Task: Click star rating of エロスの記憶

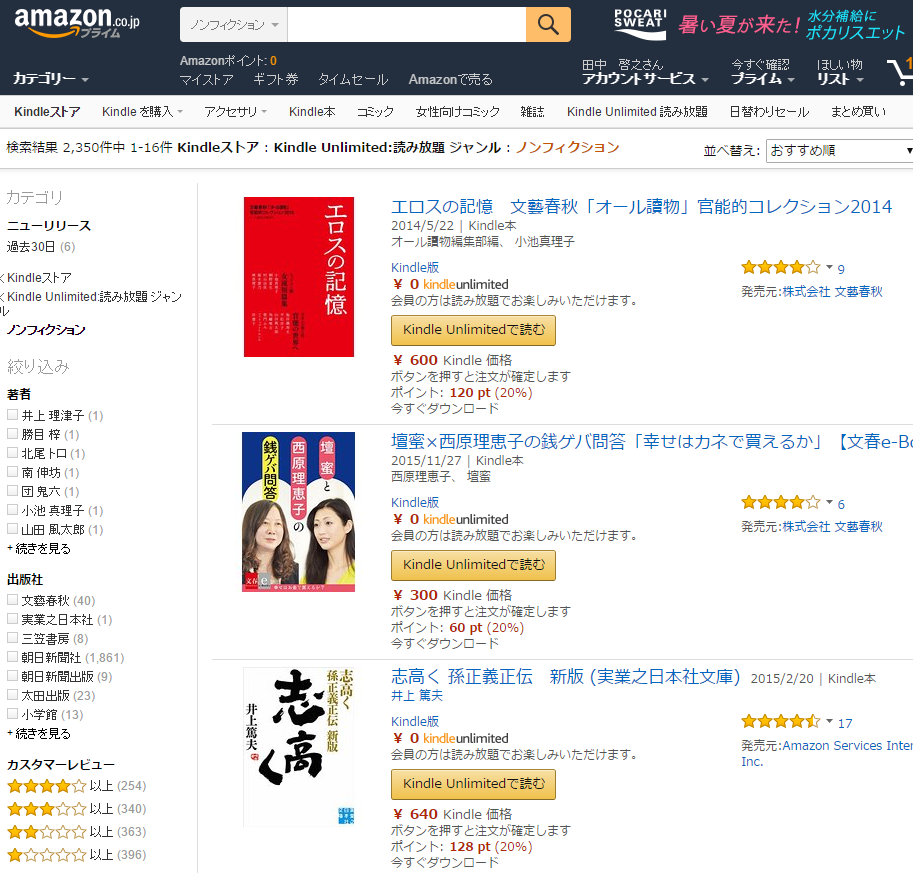Action: (x=780, y=268)
